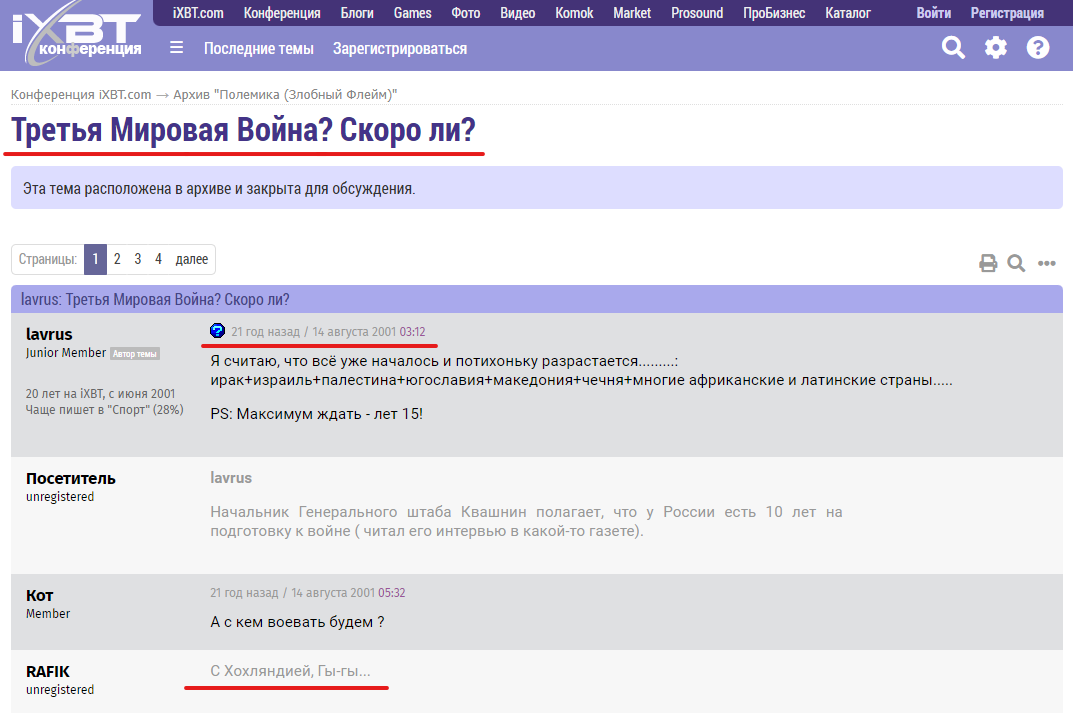Go to page 4 of topic

pyautogui.click(x=158, y=259)
